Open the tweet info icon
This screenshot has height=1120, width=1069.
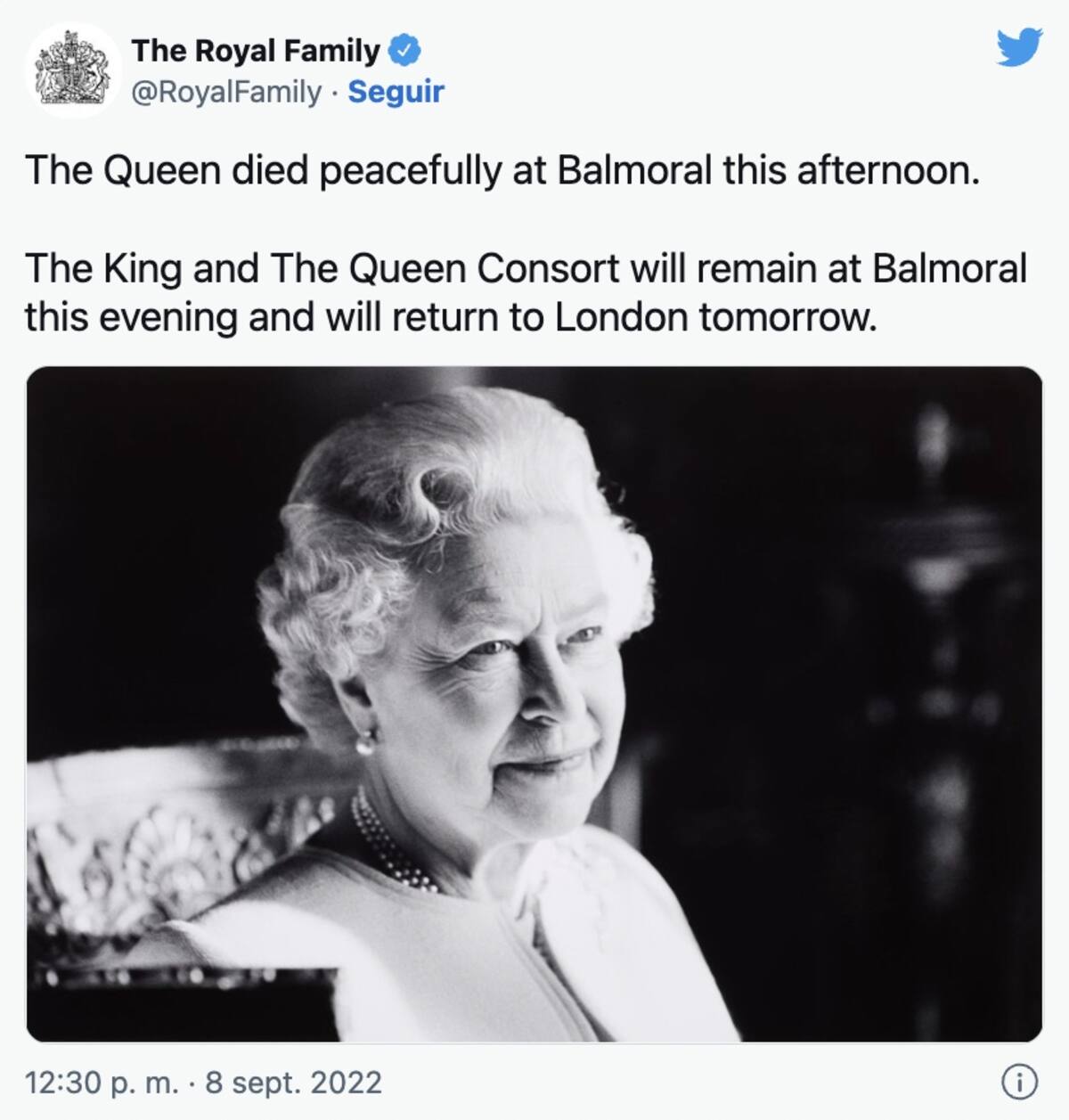point(1019,1082)
